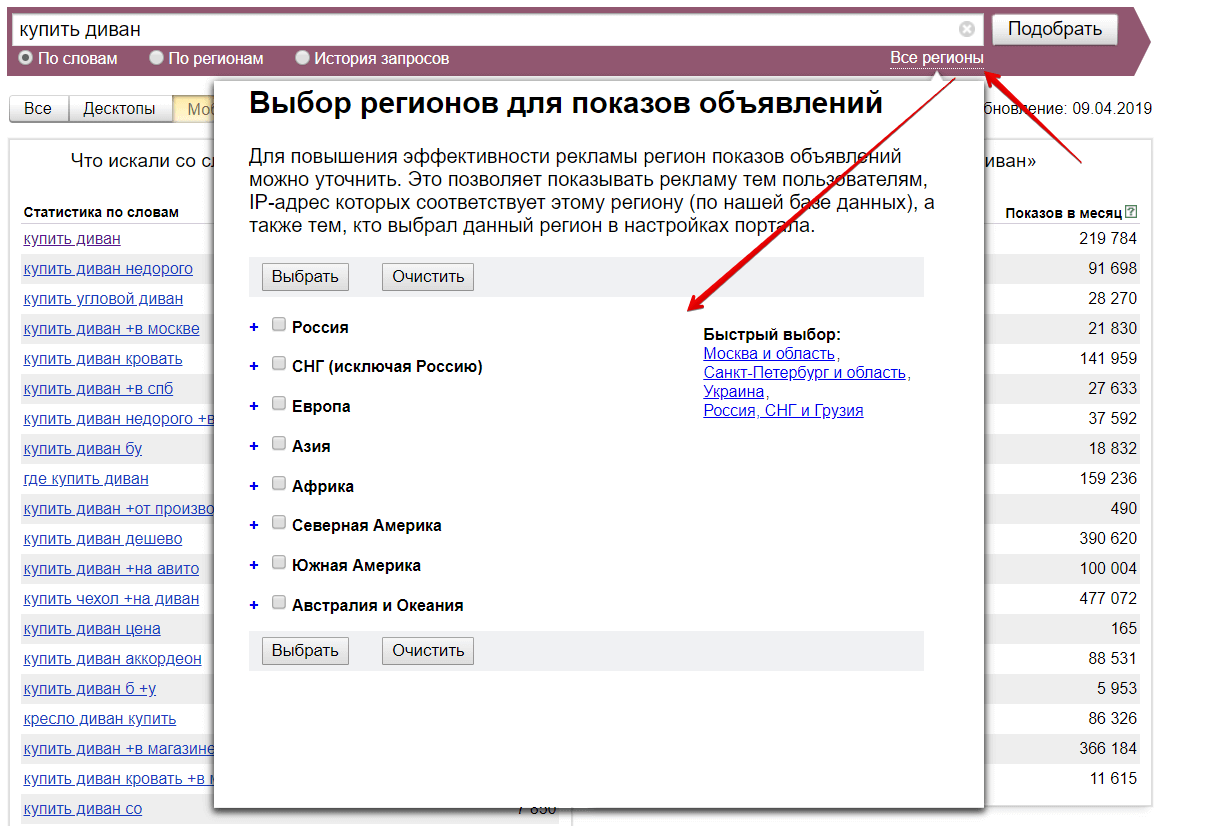Expand the Россия region tree

coord(254,327)
